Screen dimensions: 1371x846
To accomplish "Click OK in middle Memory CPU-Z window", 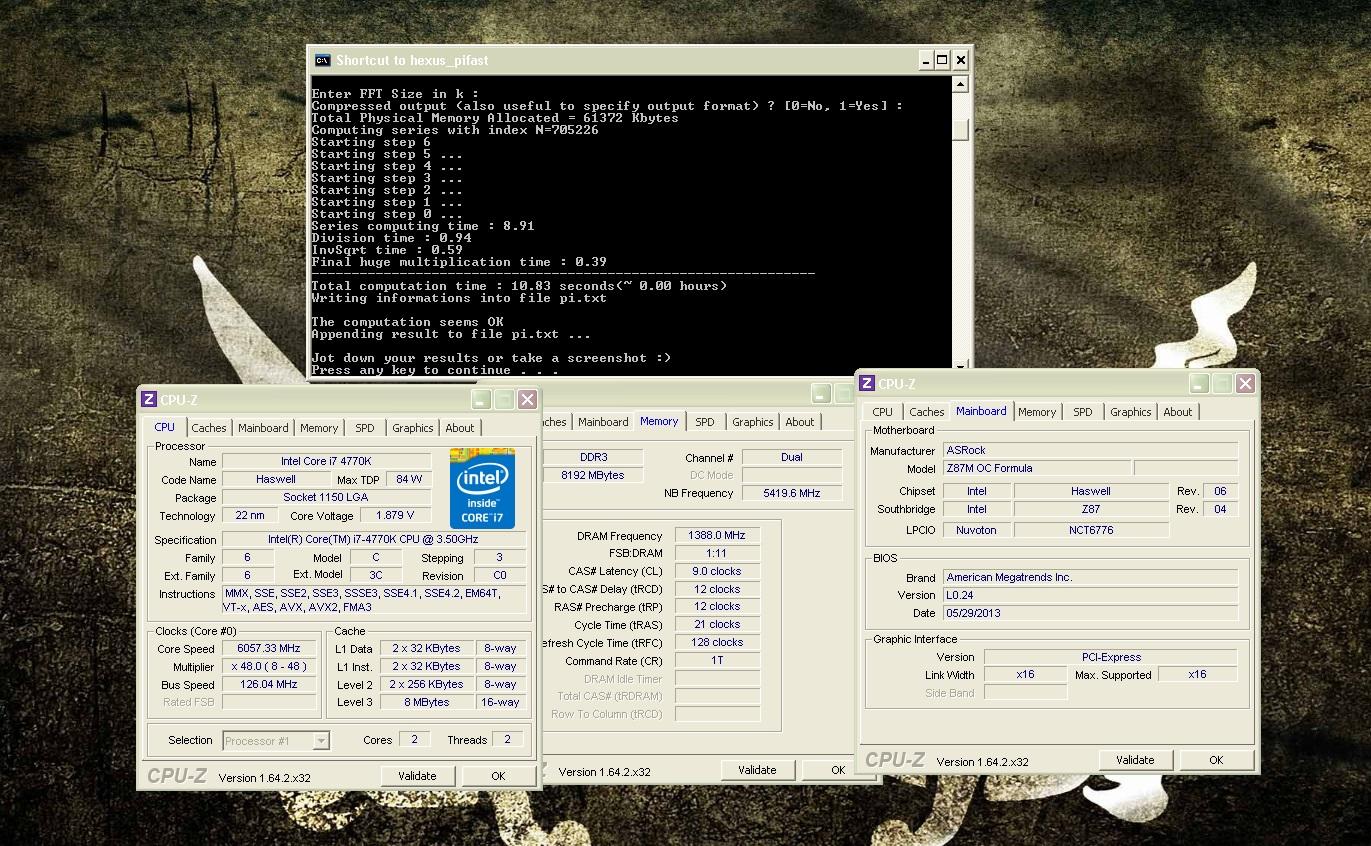I will click(838, 770).
